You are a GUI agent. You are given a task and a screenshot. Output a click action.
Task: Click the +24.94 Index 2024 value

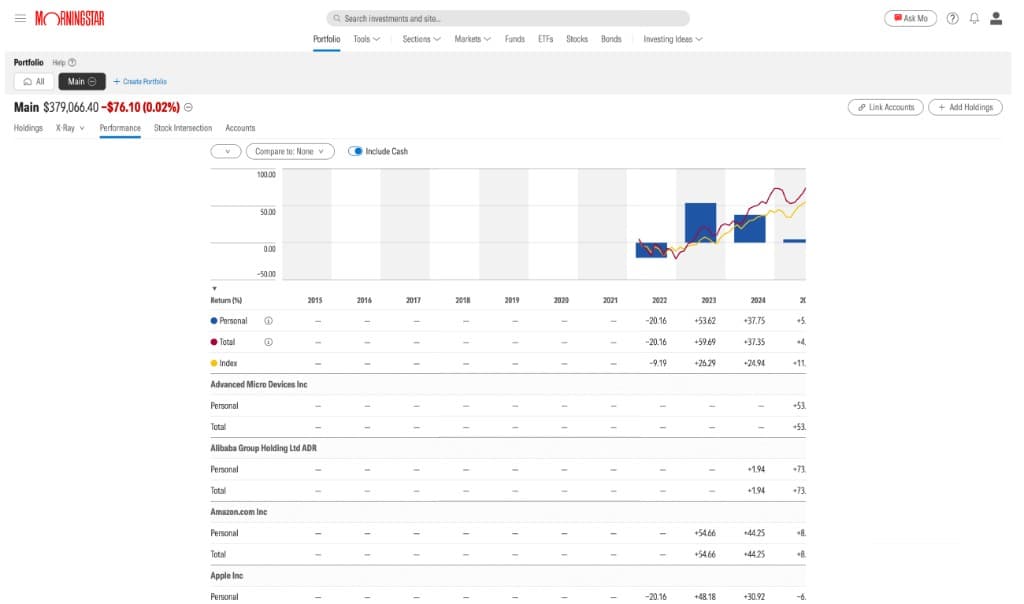(754, 363)
